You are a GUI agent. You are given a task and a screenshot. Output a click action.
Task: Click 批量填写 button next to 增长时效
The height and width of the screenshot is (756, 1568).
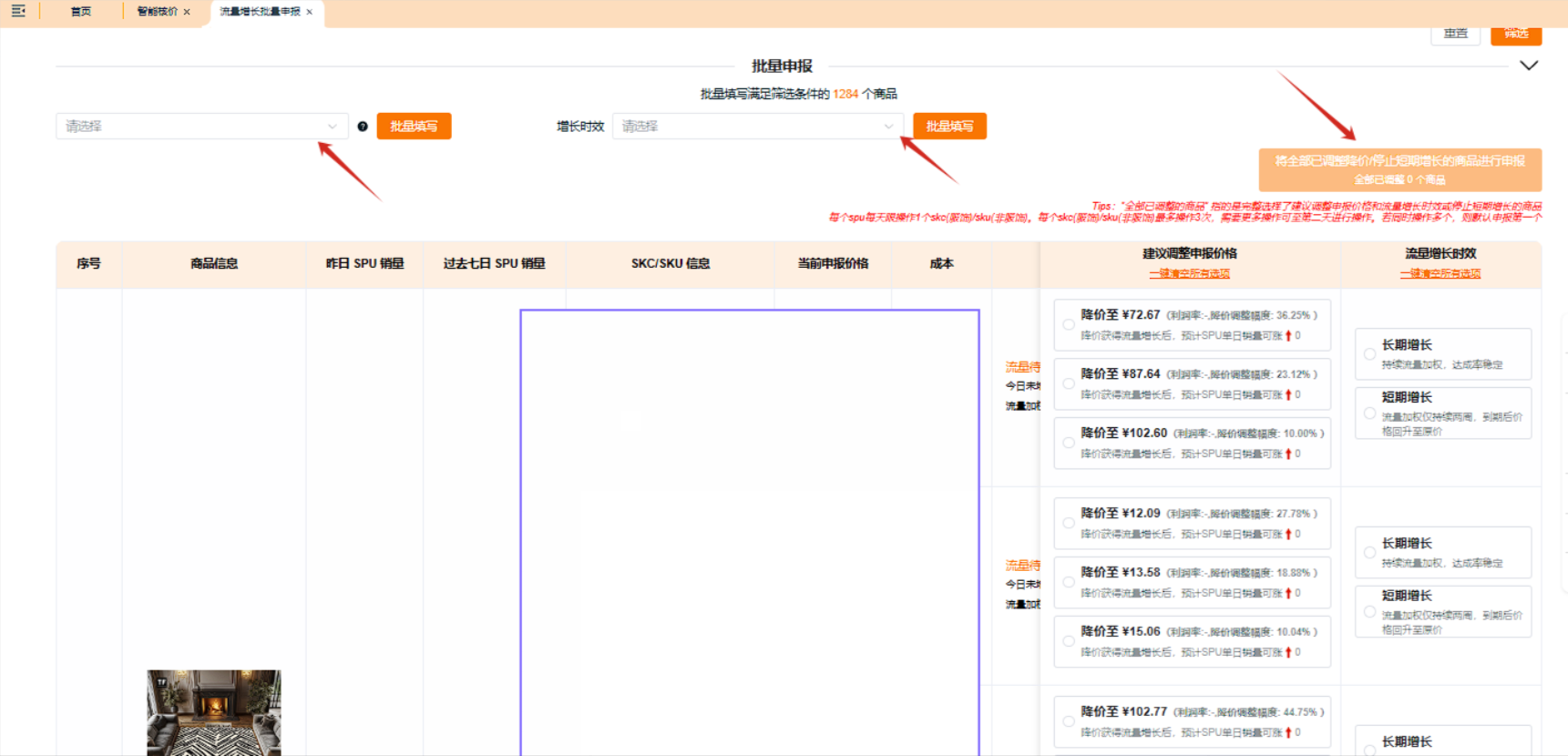949,127
